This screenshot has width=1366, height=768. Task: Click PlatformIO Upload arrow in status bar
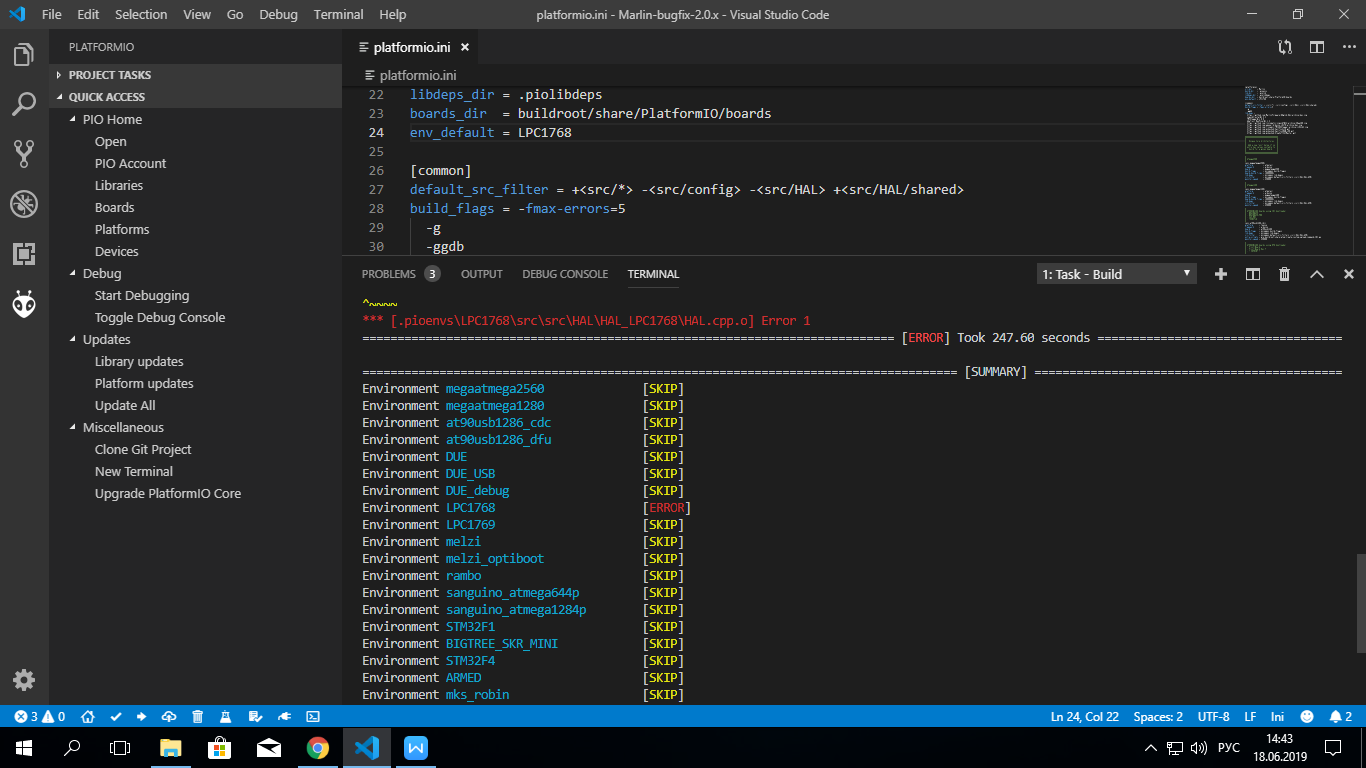[141, 717]
